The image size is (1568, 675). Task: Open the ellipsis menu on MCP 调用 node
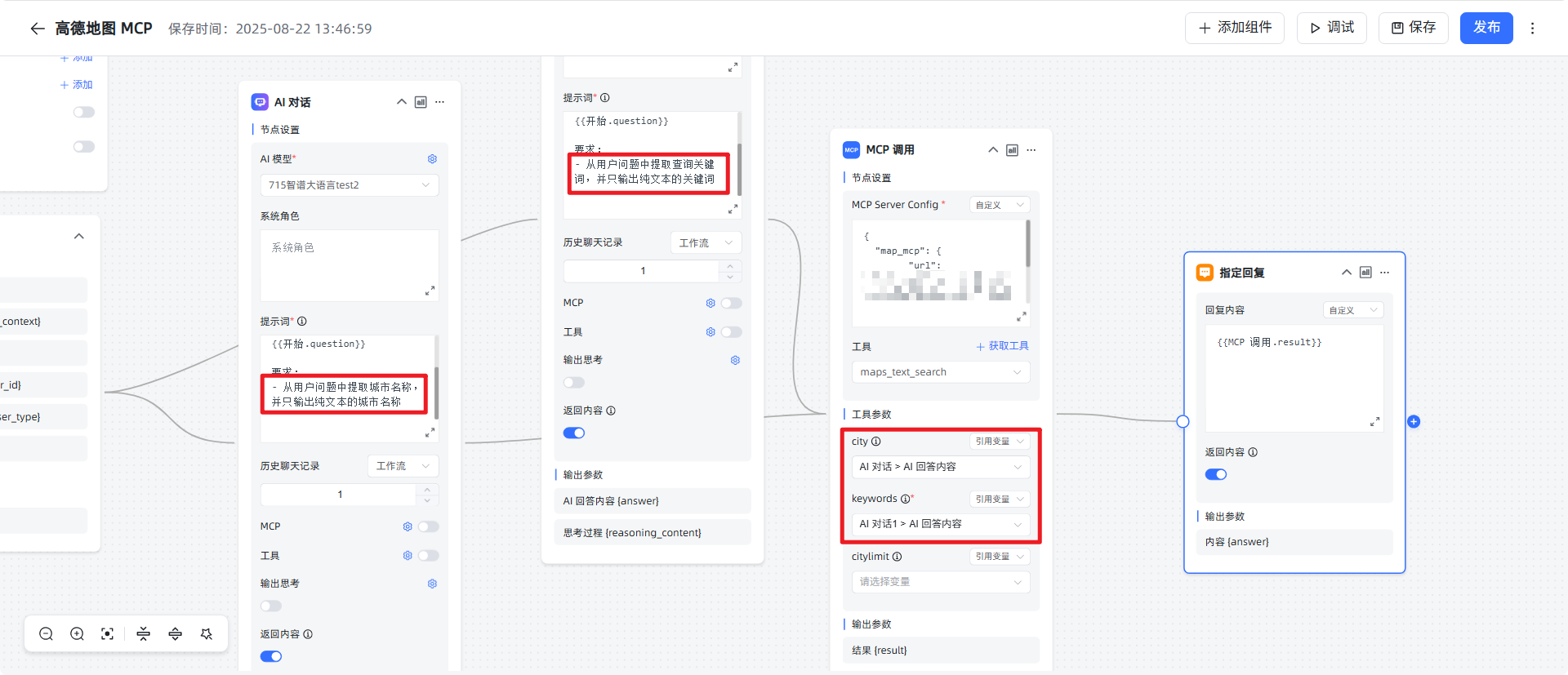(1031, 150)
